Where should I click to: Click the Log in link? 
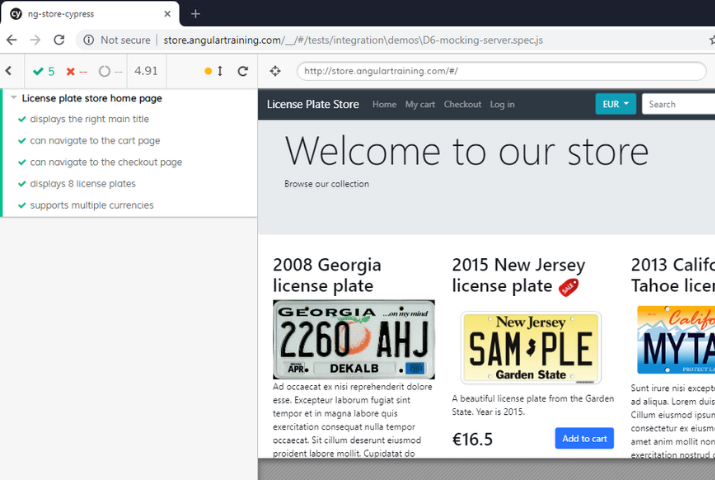point(502,104)
